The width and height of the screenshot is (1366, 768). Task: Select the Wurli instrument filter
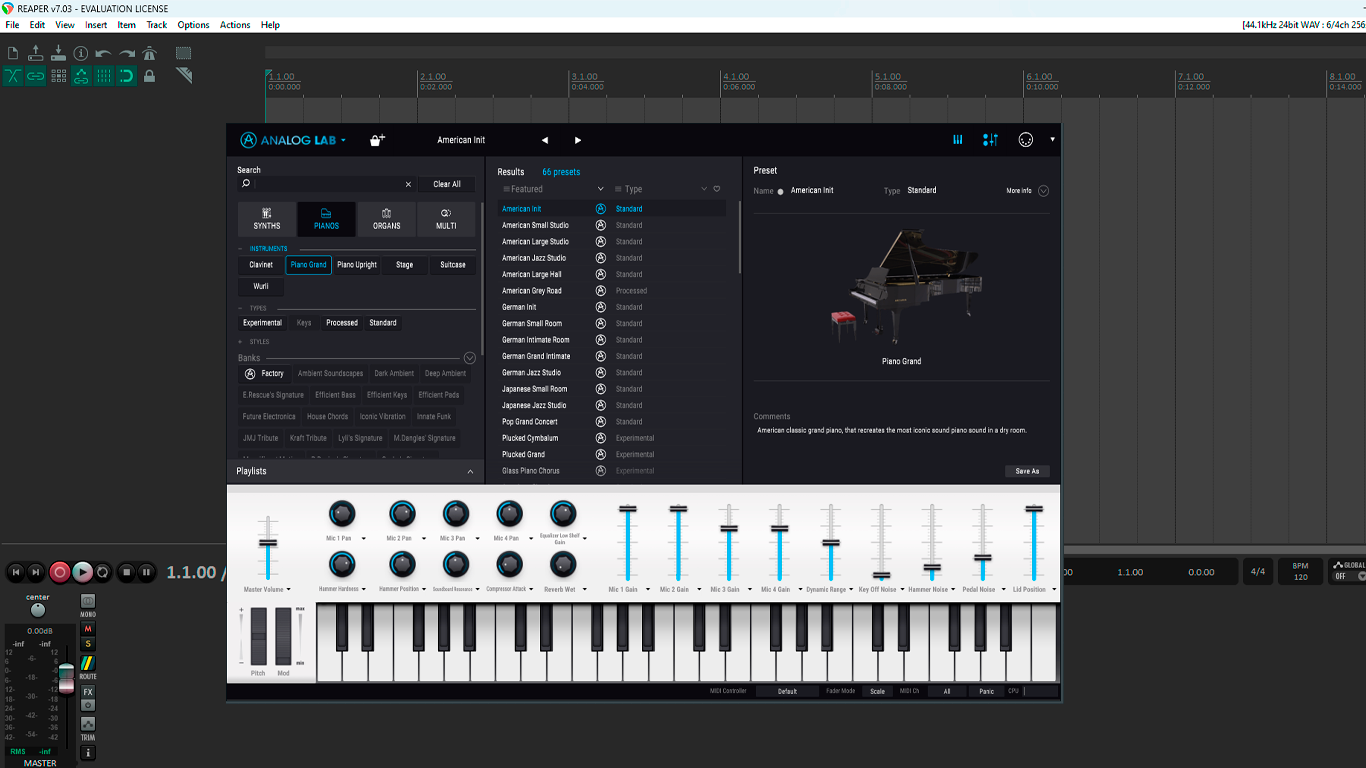coord(261,286)
